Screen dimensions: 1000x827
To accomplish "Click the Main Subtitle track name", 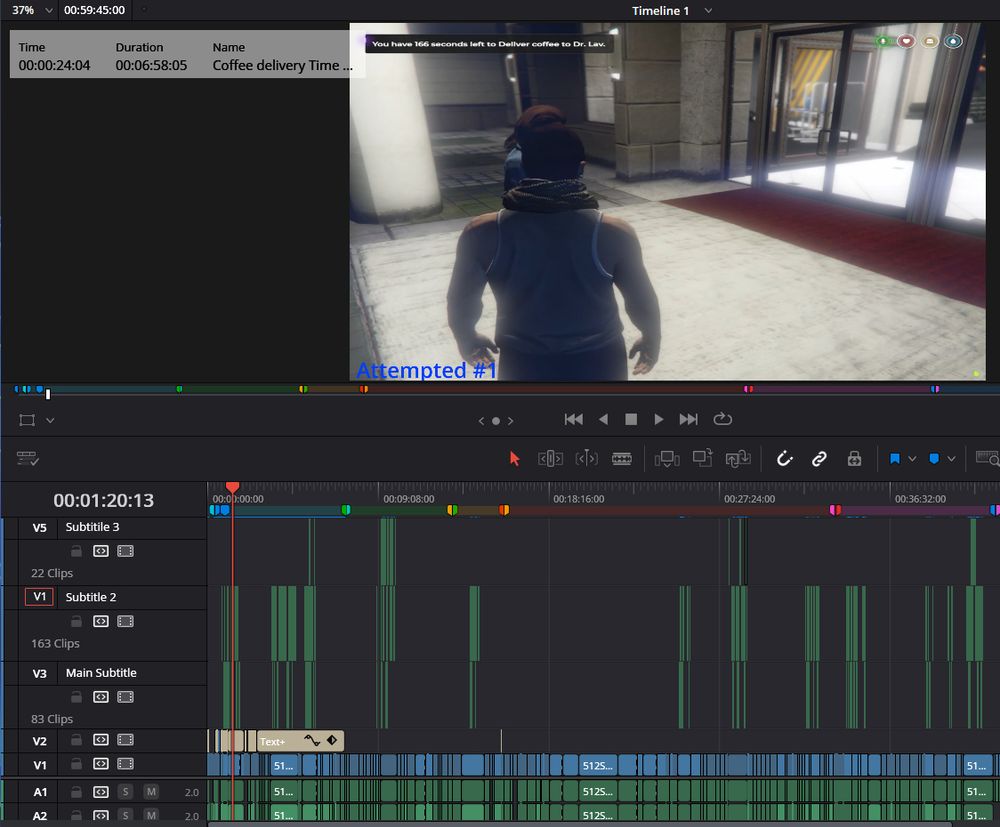I will 101,673.
